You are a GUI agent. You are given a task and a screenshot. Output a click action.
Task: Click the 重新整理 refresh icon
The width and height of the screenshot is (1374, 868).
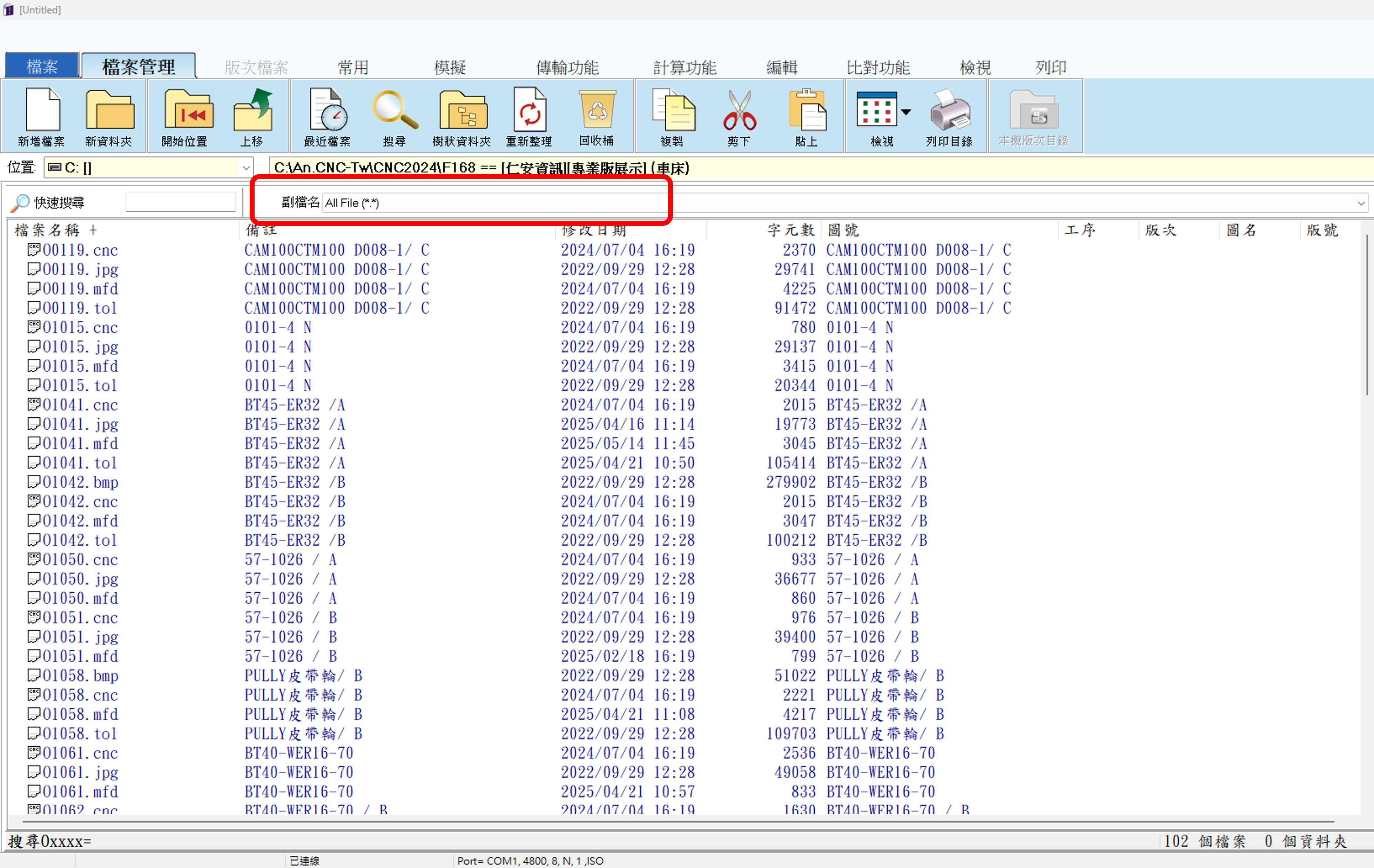click(x=529, y=116)
